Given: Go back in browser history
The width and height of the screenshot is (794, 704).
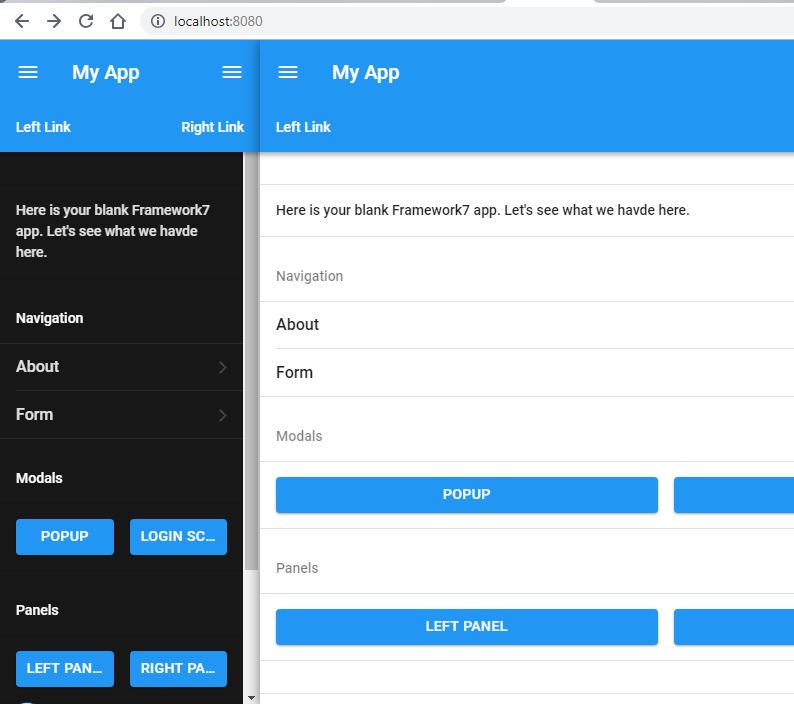Looking at the screenshot, I should (x=22, y=21).
